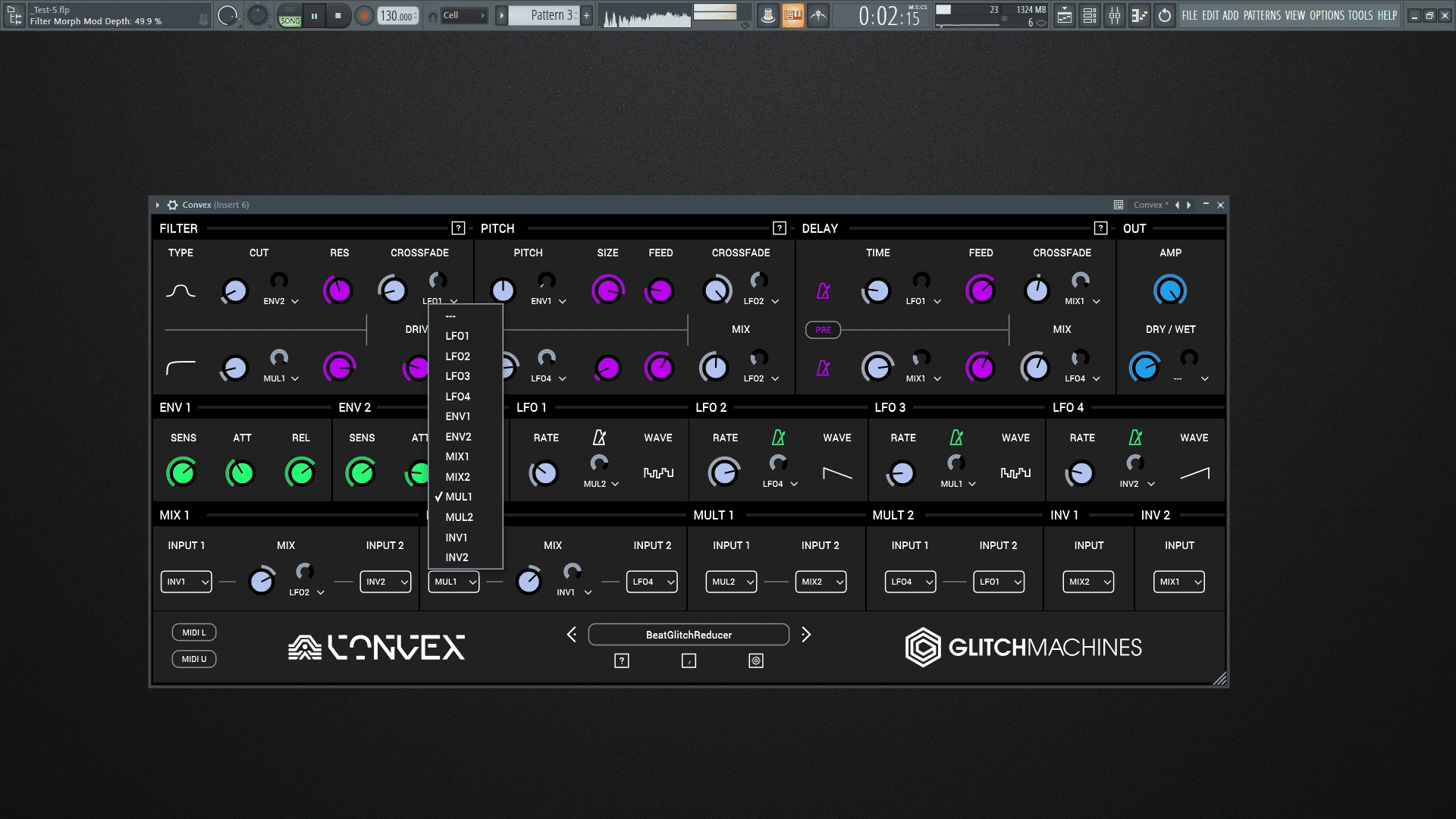
Task: Click the stop button in transport
Action: coord(338,15)
